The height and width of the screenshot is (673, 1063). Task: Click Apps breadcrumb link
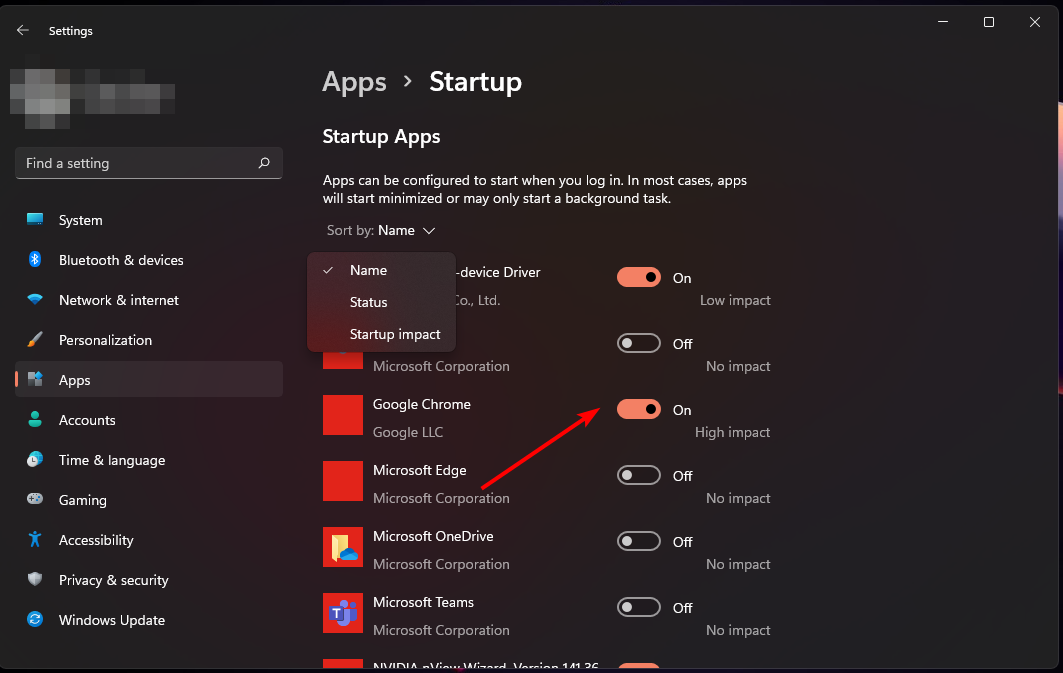tap(354, 82)
